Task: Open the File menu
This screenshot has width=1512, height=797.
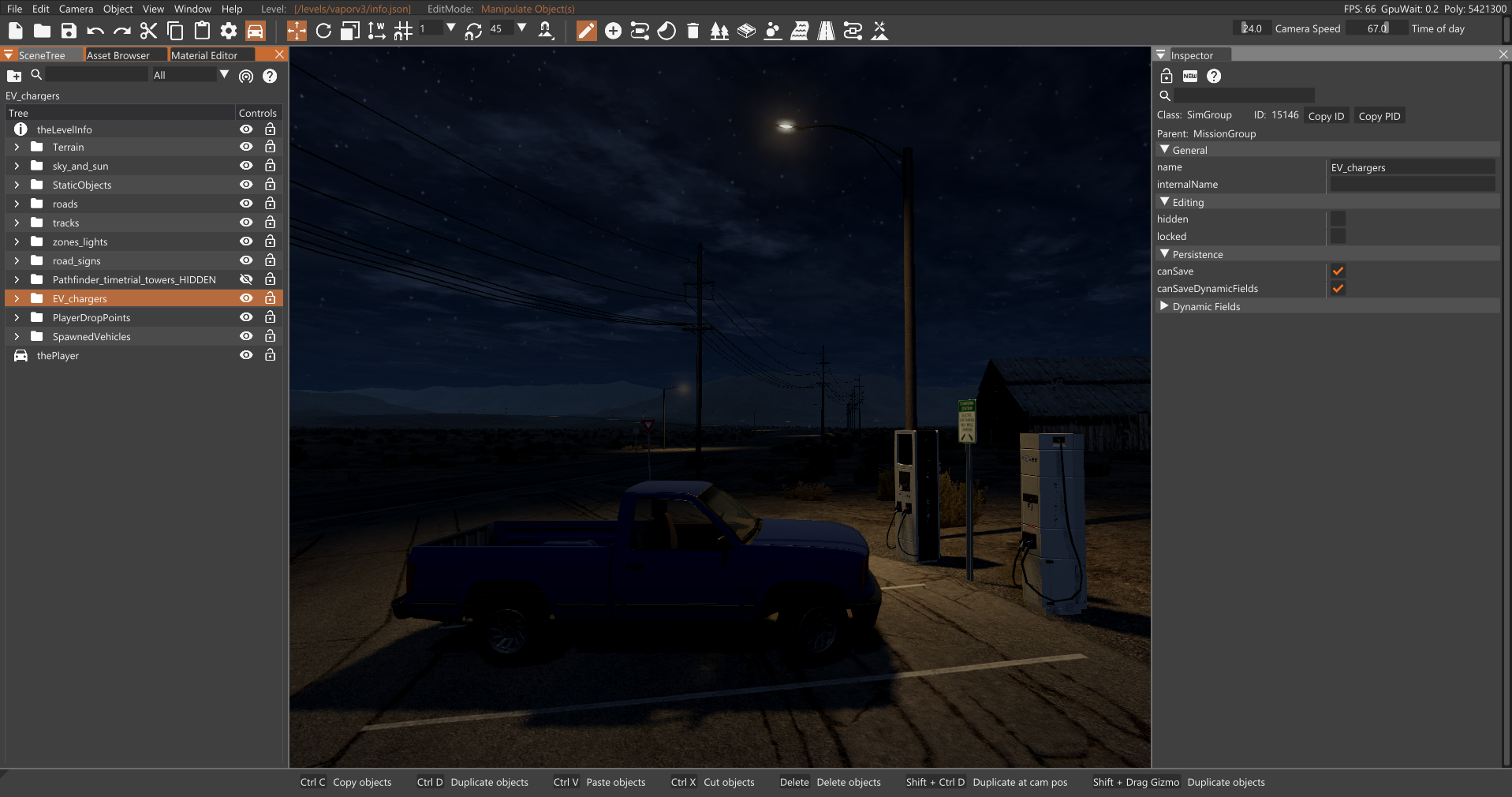Action: 14,9
